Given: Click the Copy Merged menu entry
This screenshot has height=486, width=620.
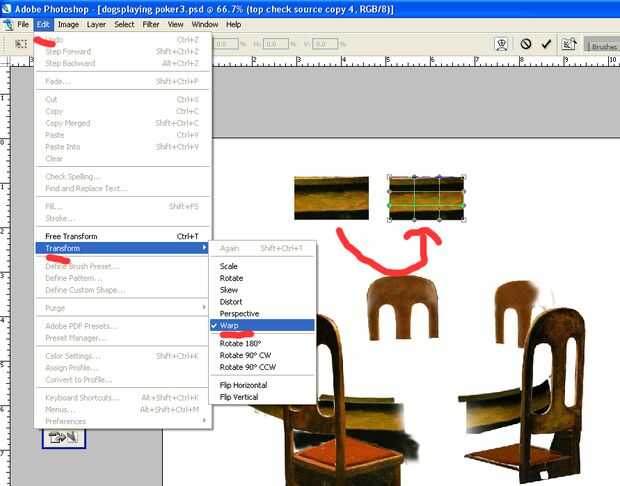Looking at the screenshot, I should pos(122,123).
